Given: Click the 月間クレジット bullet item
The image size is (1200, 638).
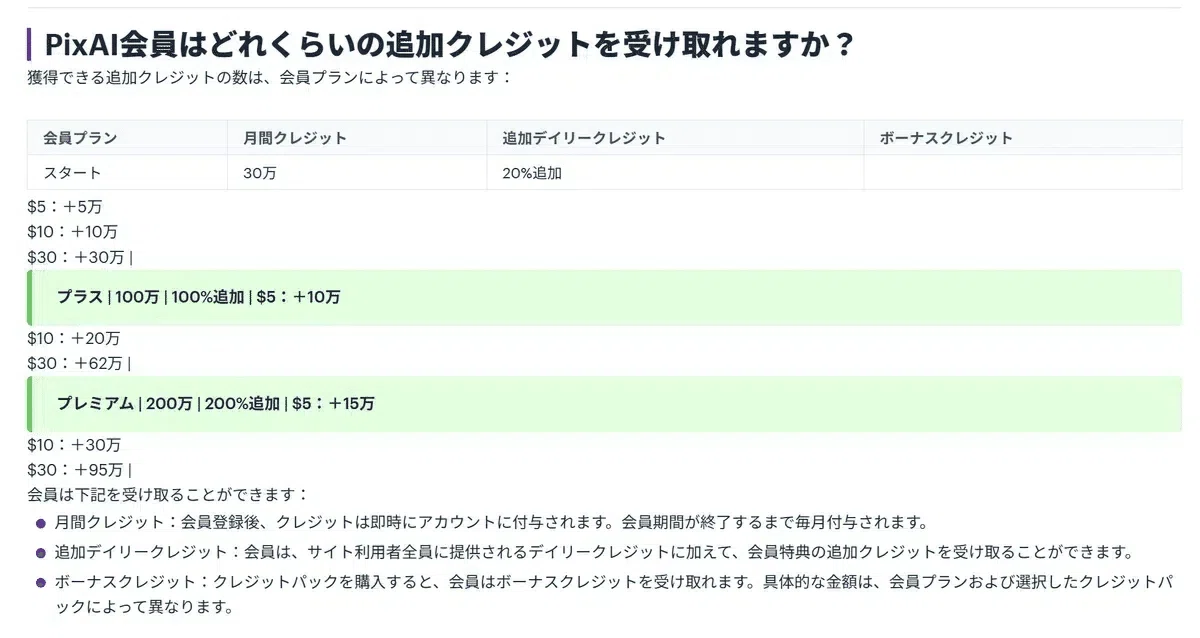Looking at the screenshot, I should tap(492, 522).
